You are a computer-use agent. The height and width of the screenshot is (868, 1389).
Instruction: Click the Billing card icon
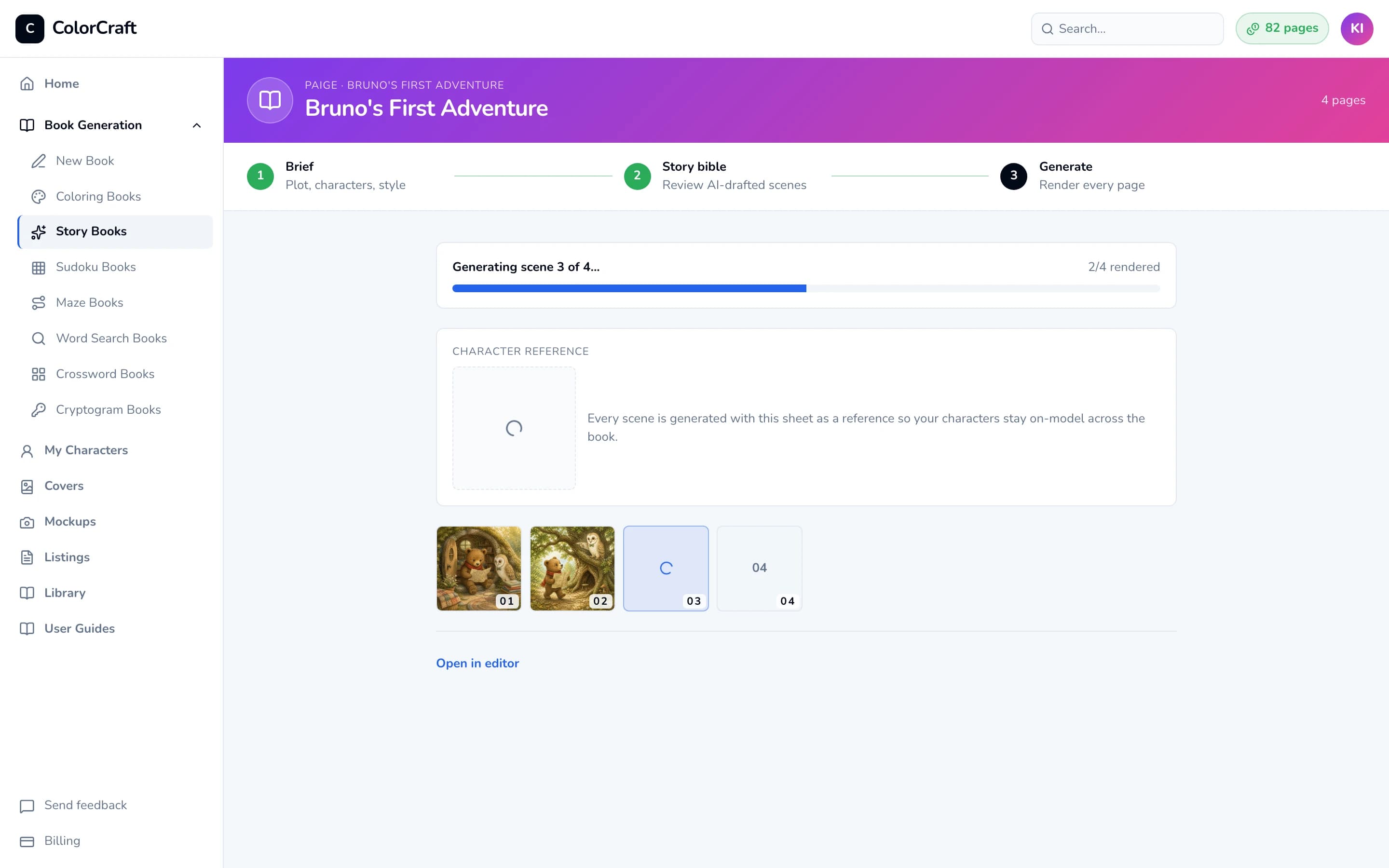pyautogui.click(x=27, y=841)
